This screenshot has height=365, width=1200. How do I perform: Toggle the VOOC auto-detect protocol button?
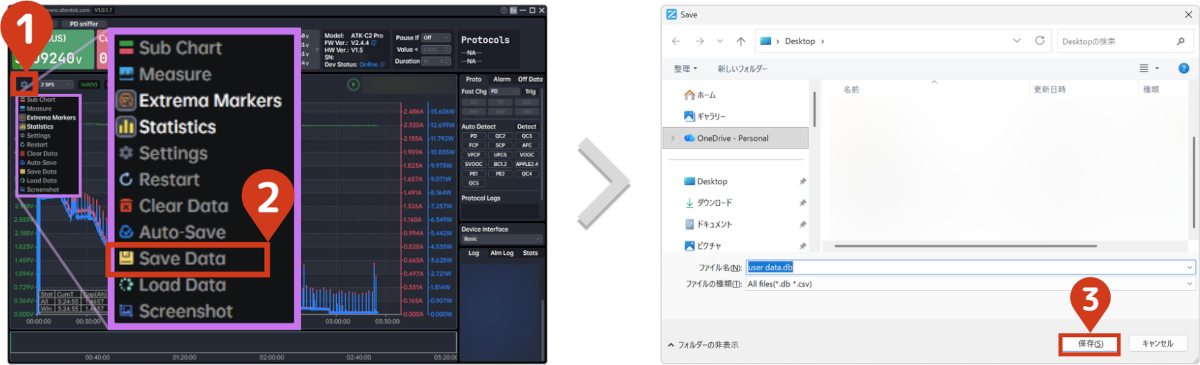(x=528, y=154)
